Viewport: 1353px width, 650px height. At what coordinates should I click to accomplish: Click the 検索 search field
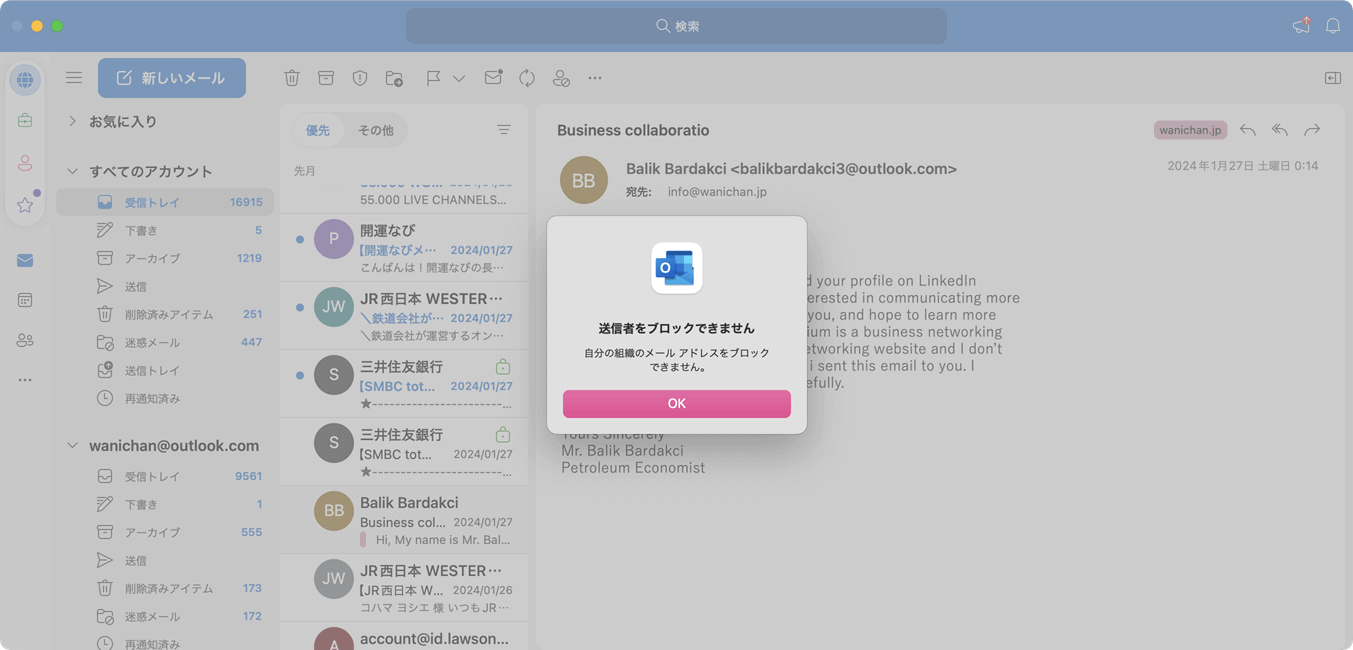[676, 26]
